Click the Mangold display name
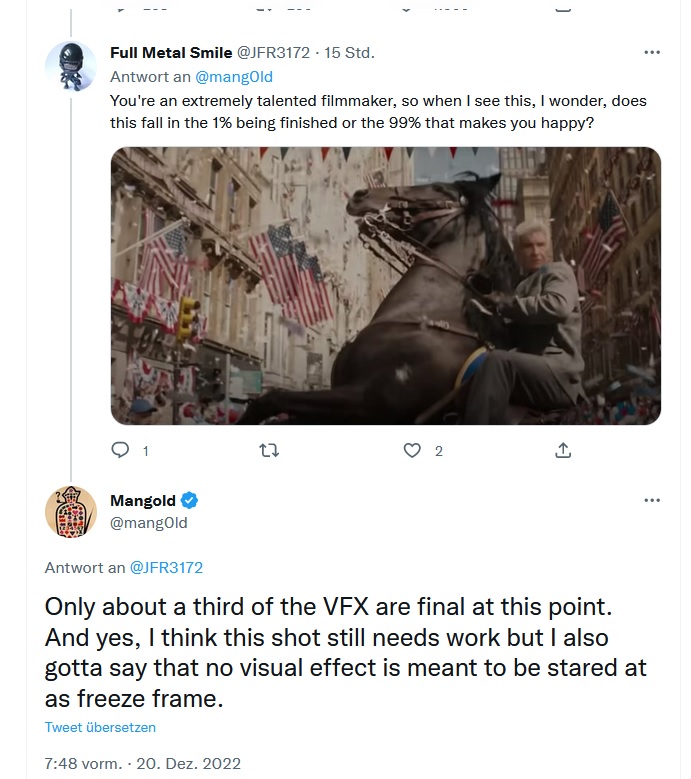691x779 pixels. tap(143, 501)
